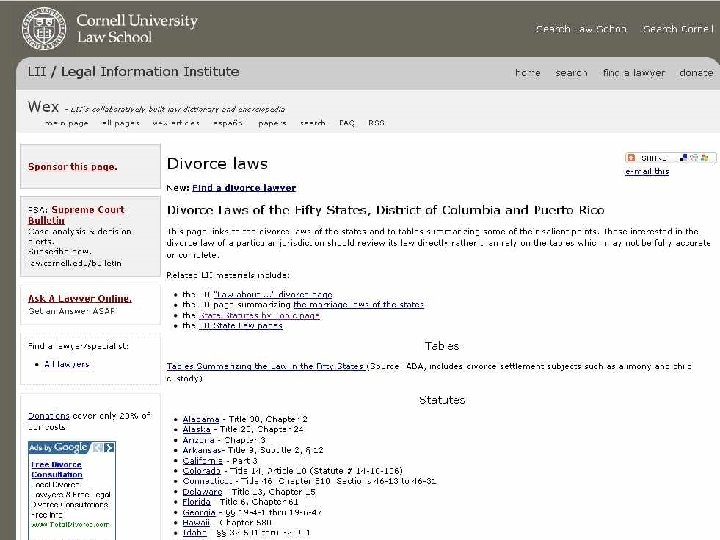
Task: Click the Tables section heading
Action: click(x=442, y=346)
